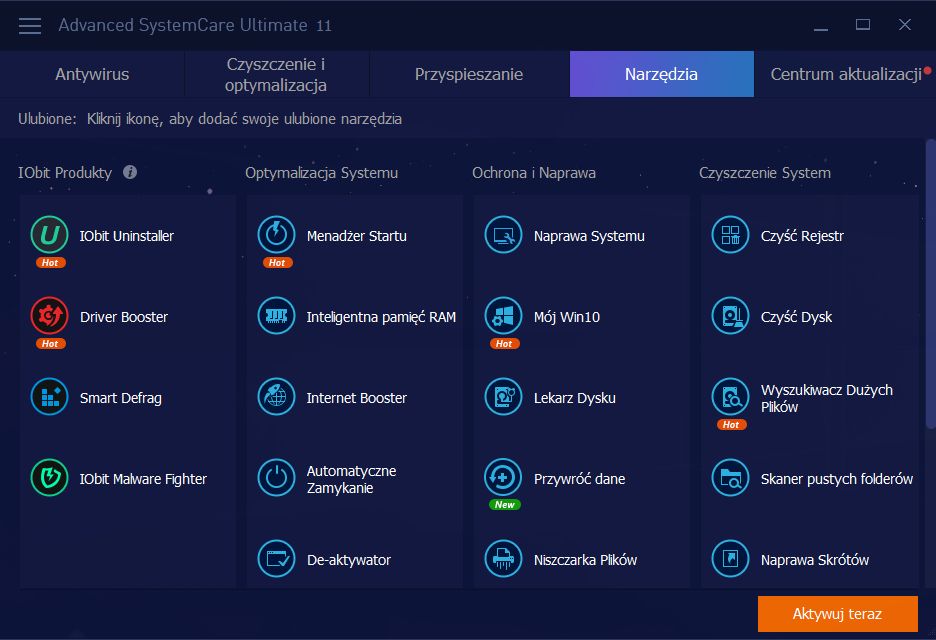Switch to the Antywirus tab
The height and width of the screenshot is (640, 936).
point(92,74)
